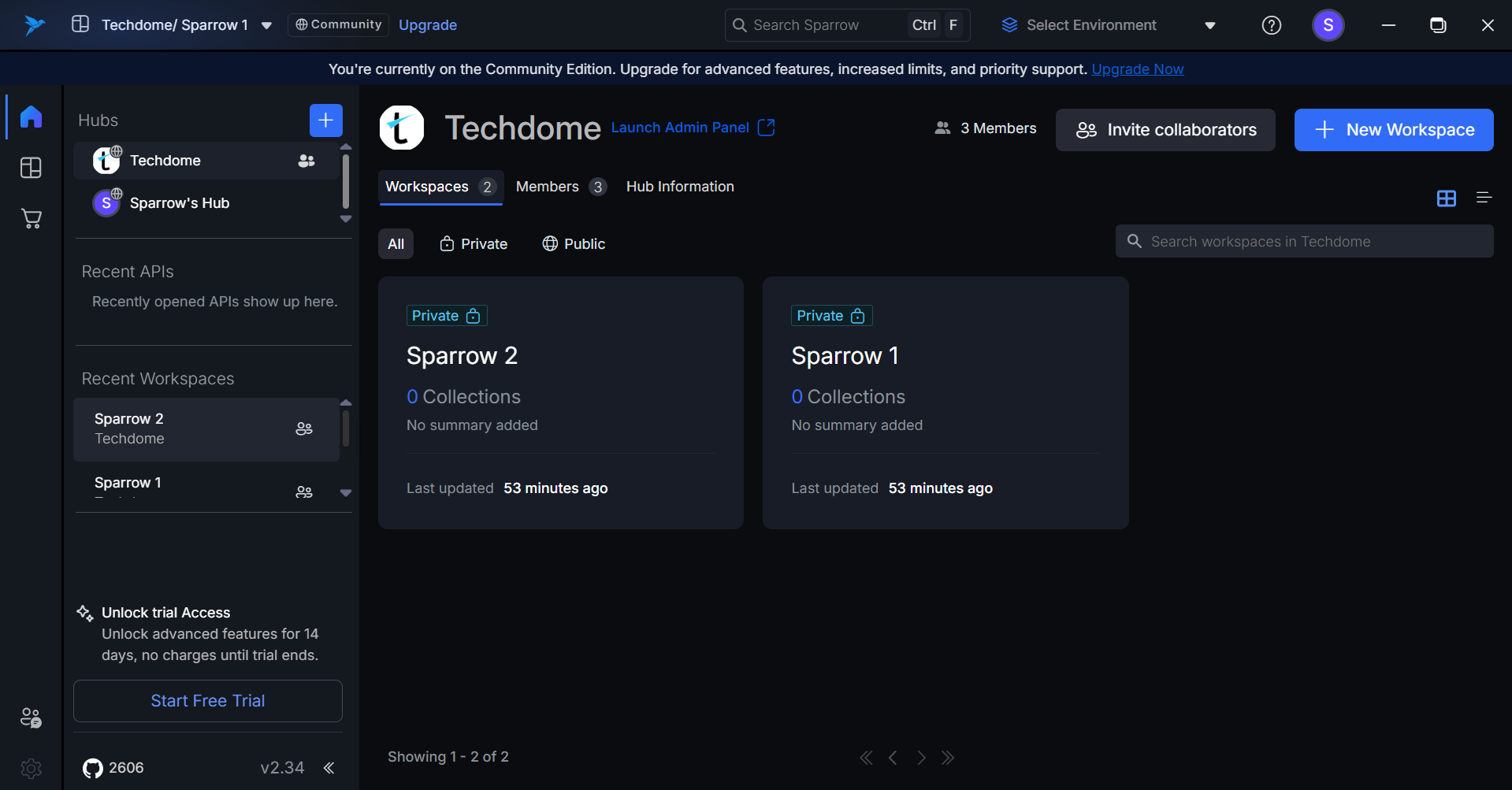Screen dimensions: 1512x790
Task: Switch to list view layout
Action: (1484, 198)
